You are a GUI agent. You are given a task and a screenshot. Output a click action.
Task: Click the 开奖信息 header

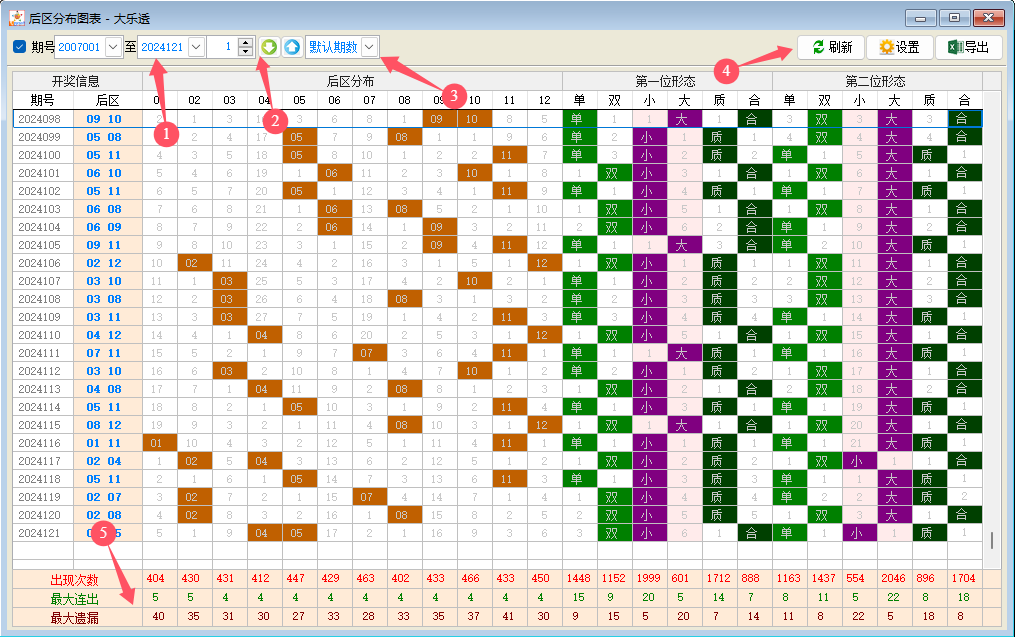tap(76, 81)
